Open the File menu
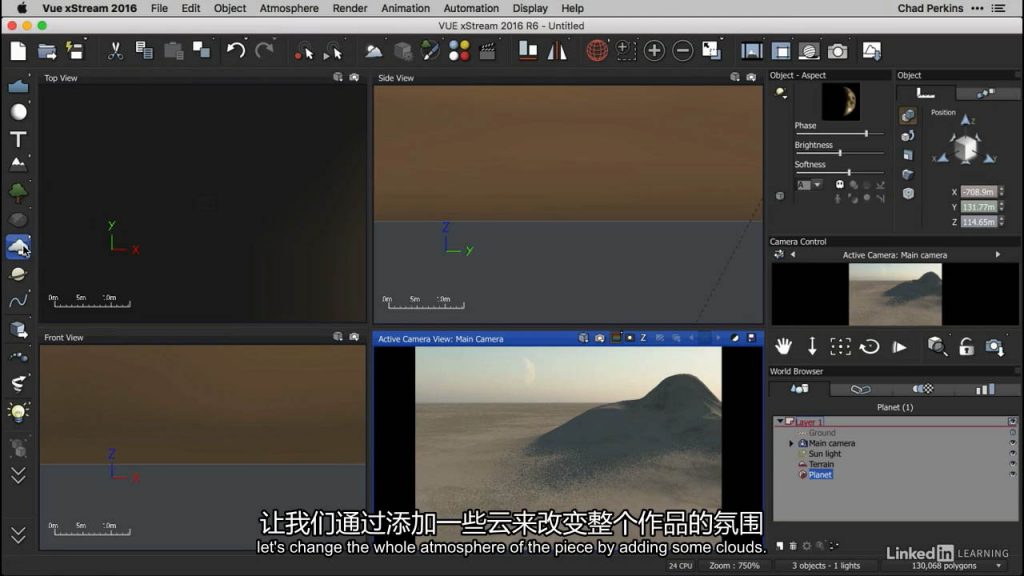The width and height of the screenshot is (1024, 576). [159, 8]
